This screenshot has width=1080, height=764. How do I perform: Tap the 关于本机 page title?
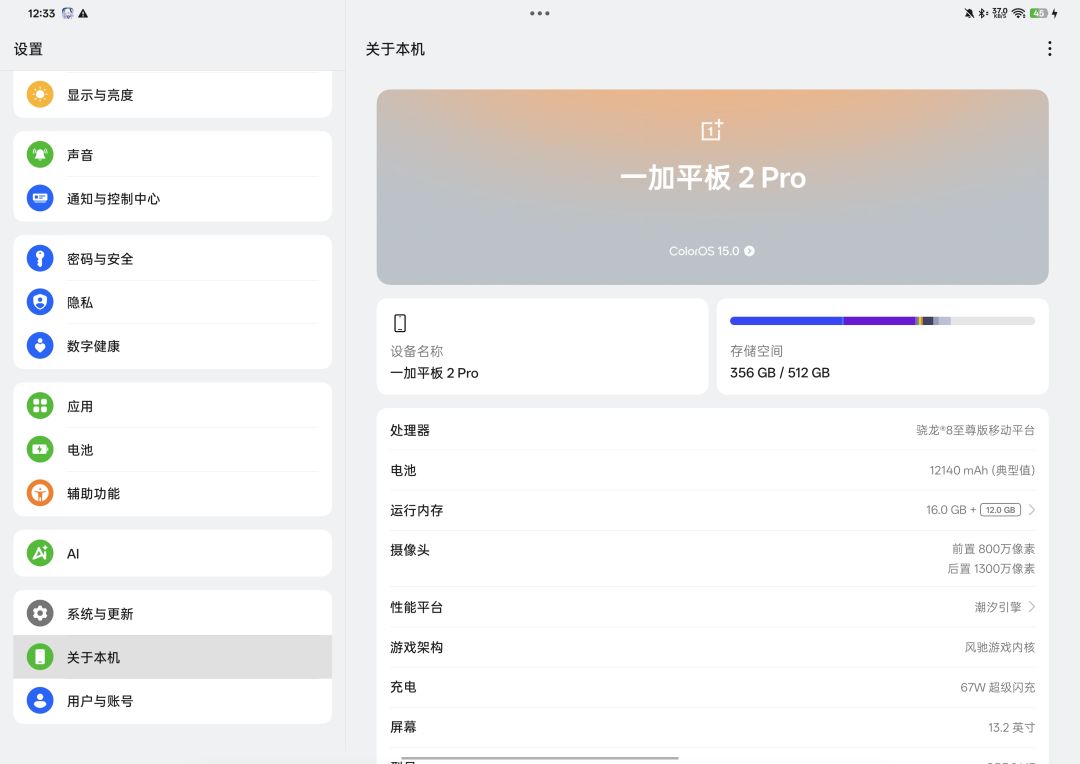coord(395,49)
